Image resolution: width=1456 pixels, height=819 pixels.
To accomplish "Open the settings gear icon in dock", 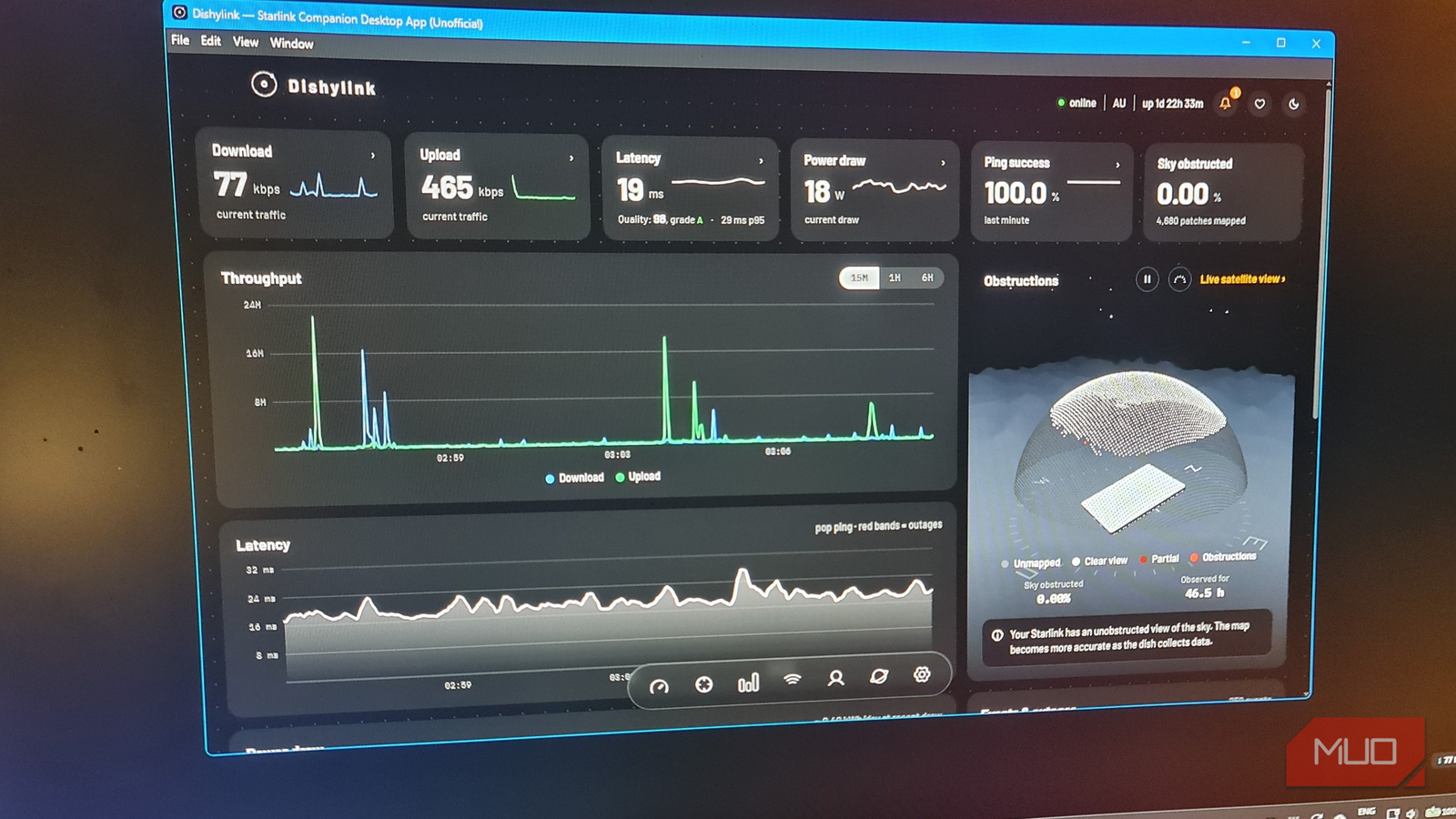I will click(922, 674).
